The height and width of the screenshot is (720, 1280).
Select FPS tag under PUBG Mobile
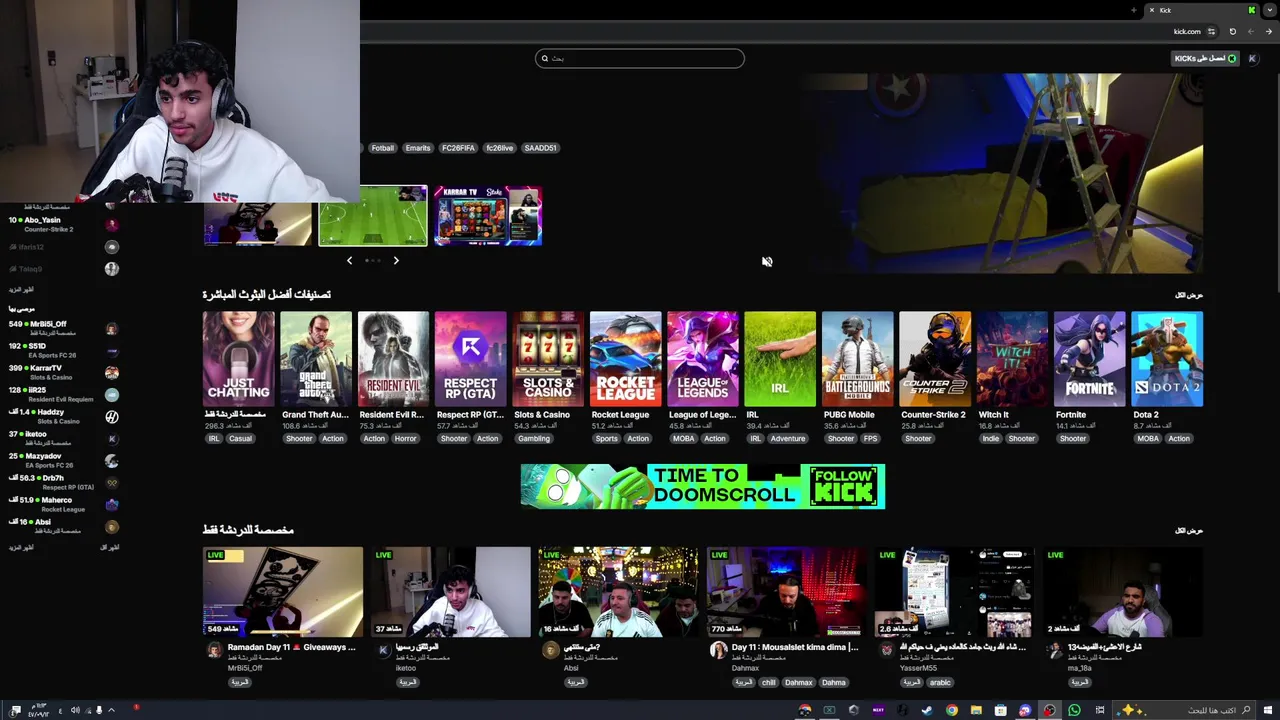point(870,438)
